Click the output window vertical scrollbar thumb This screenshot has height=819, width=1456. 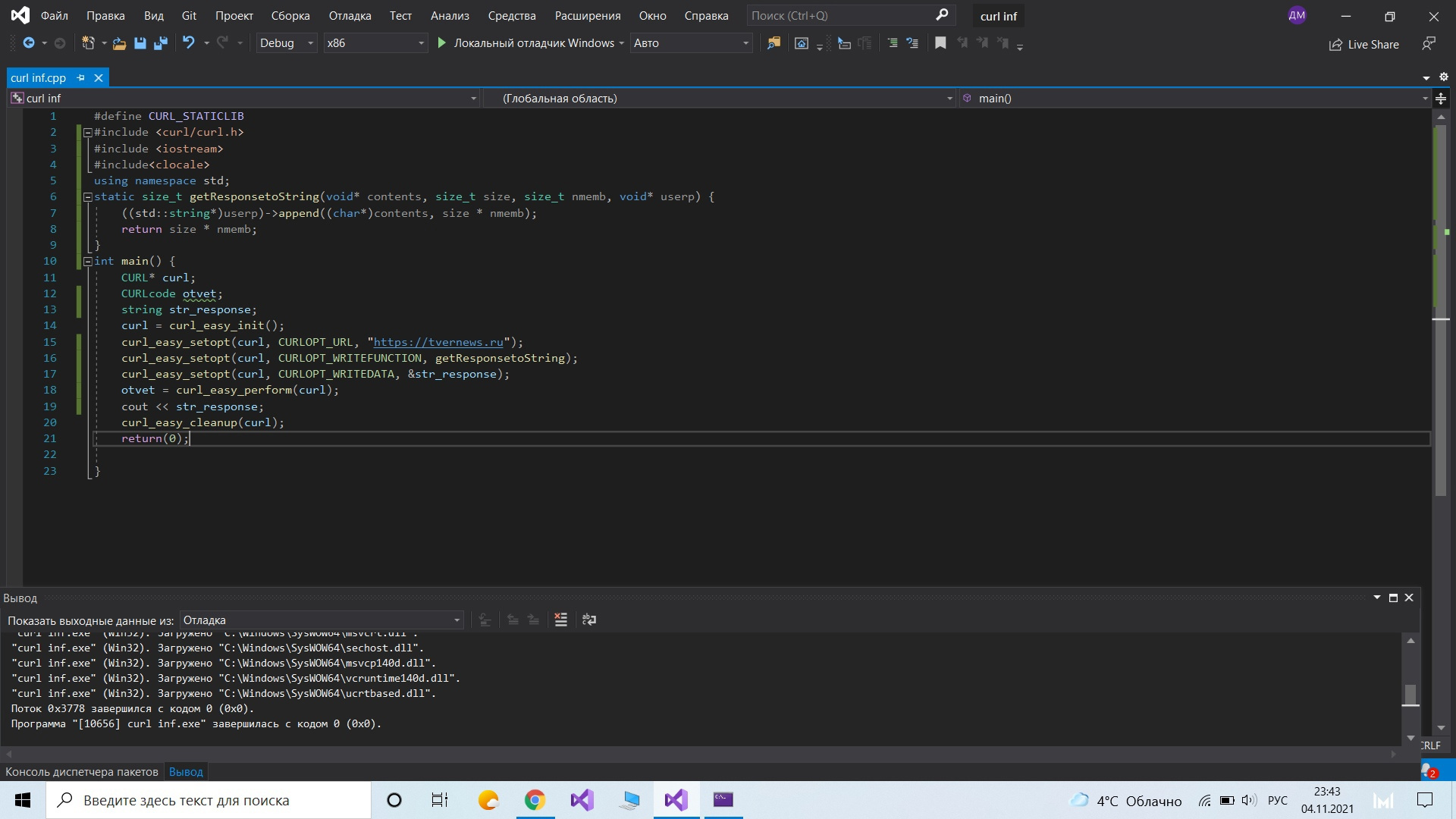(x=1410, y=695)
